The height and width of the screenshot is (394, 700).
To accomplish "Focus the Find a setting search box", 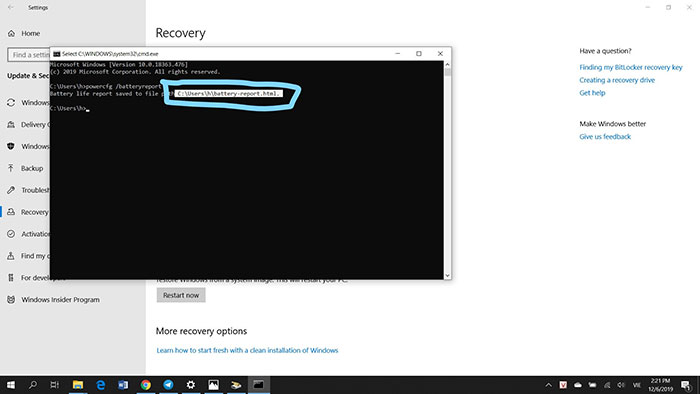I will [29, 55].
